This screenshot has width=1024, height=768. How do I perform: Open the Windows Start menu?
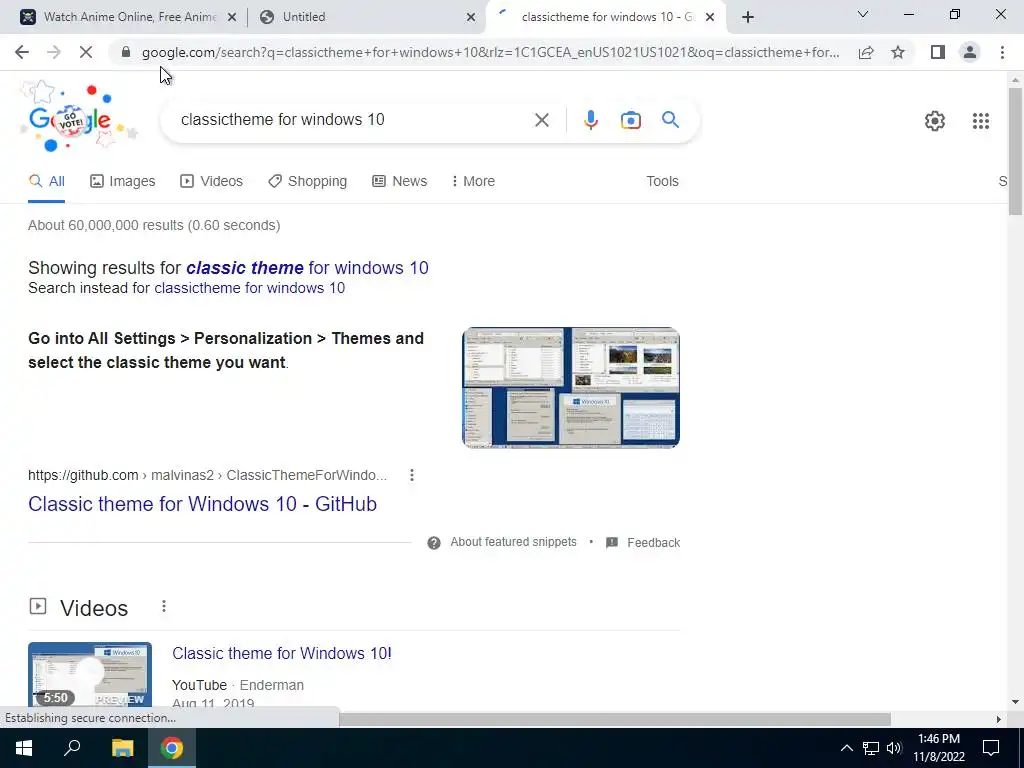[24, 748]
